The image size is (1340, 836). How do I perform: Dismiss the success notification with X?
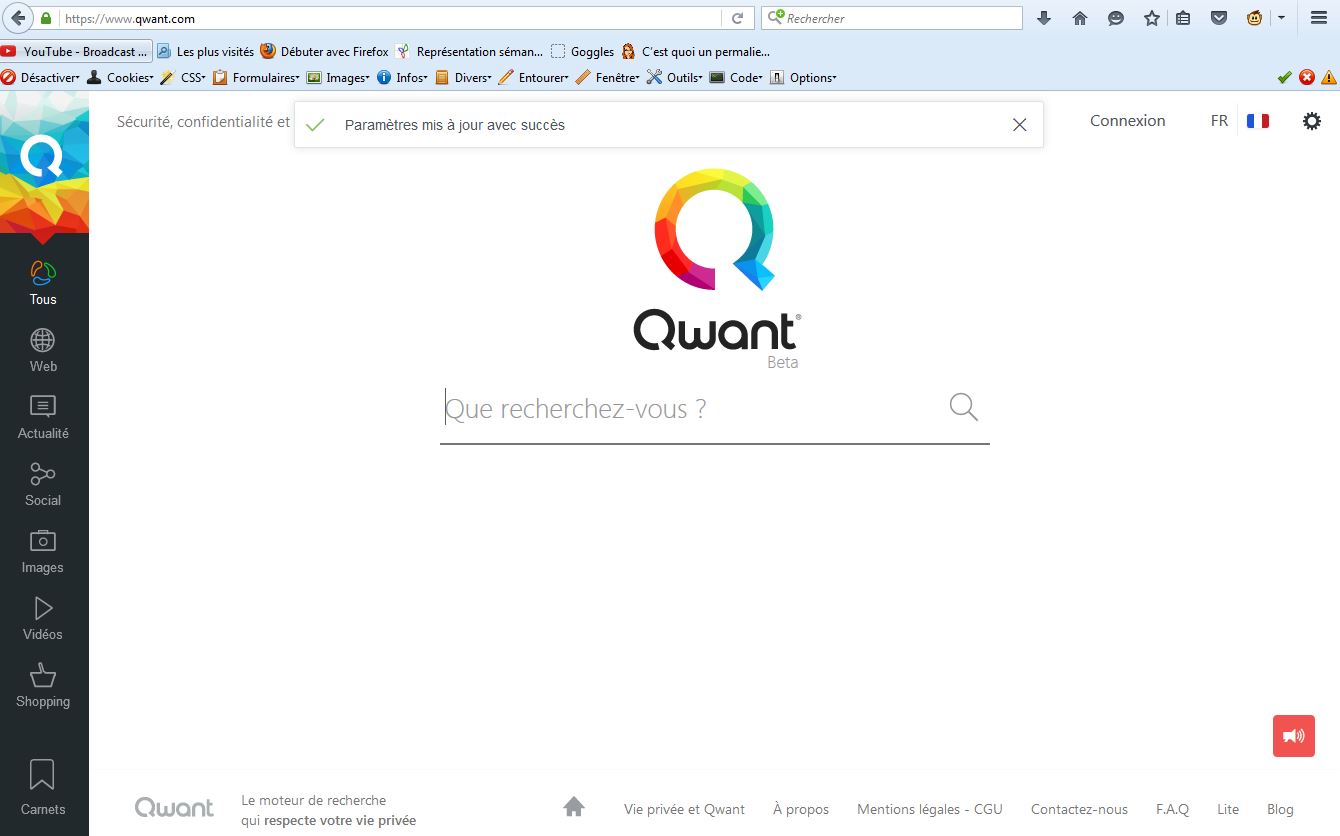[1019, 125]
